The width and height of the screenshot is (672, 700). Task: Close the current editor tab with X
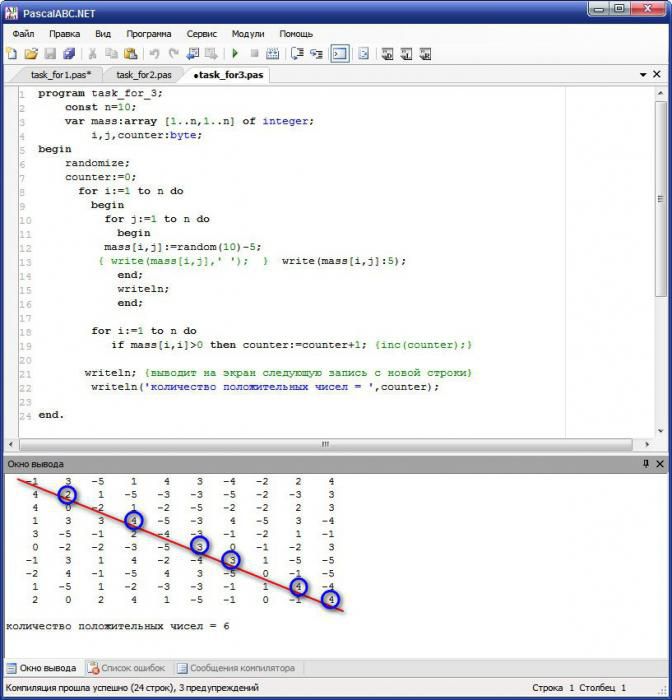click(657, 74)
